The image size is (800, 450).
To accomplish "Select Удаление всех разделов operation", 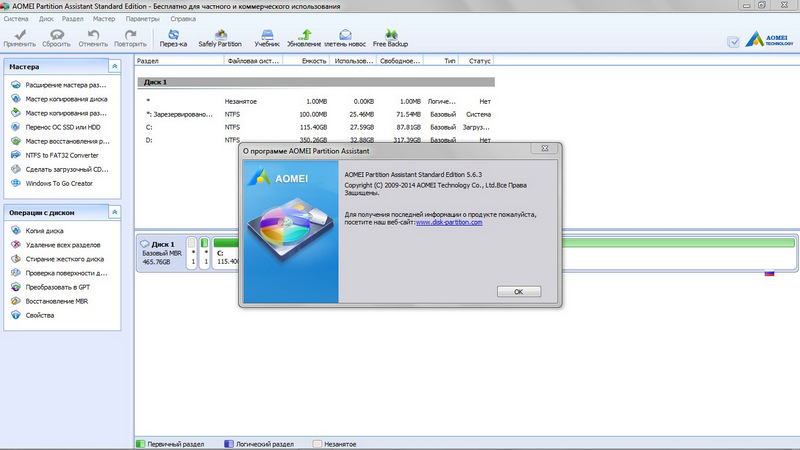I will [63, 245].
